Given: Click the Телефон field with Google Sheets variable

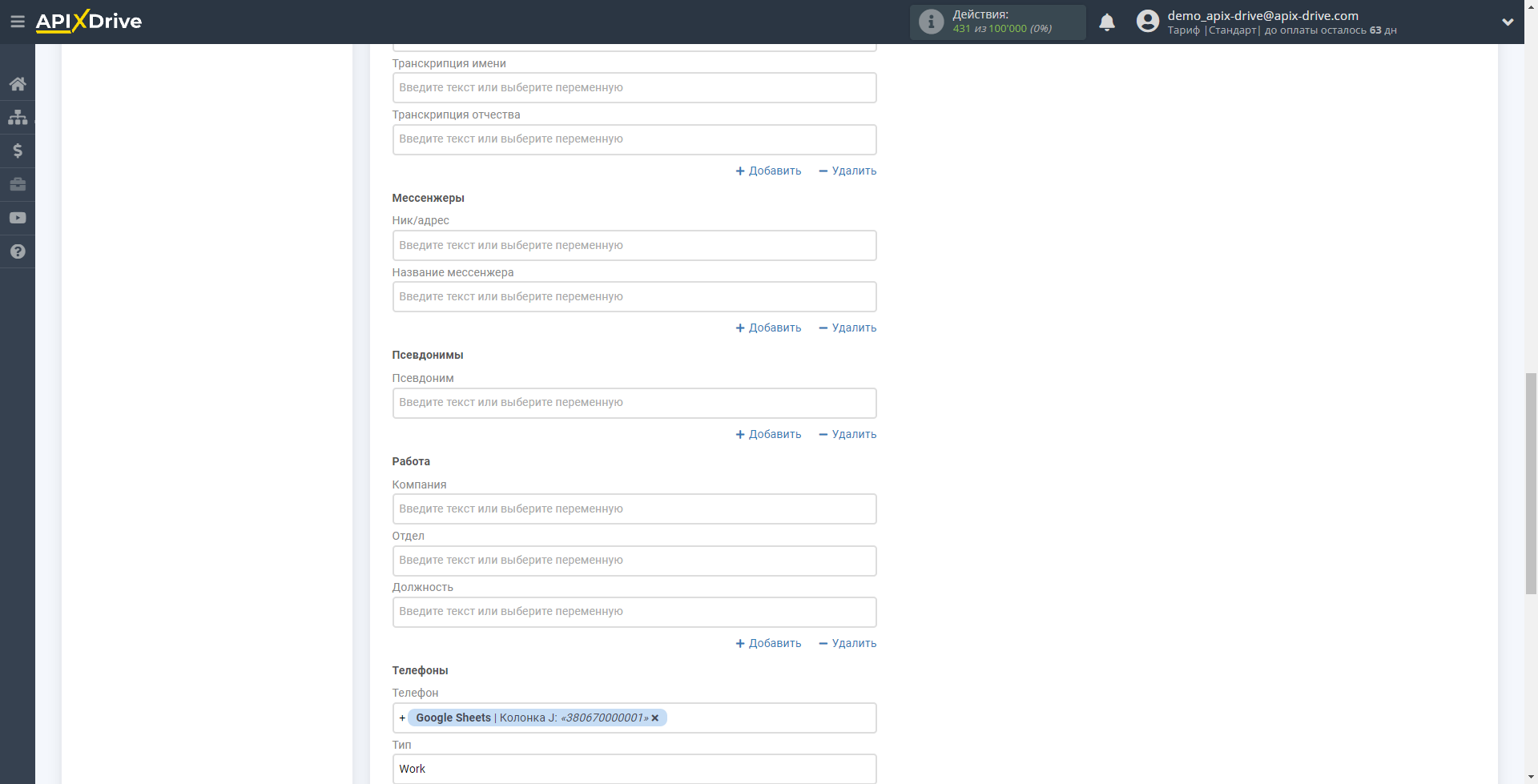Looking at the screenshot, I should (x=634, y=718).
